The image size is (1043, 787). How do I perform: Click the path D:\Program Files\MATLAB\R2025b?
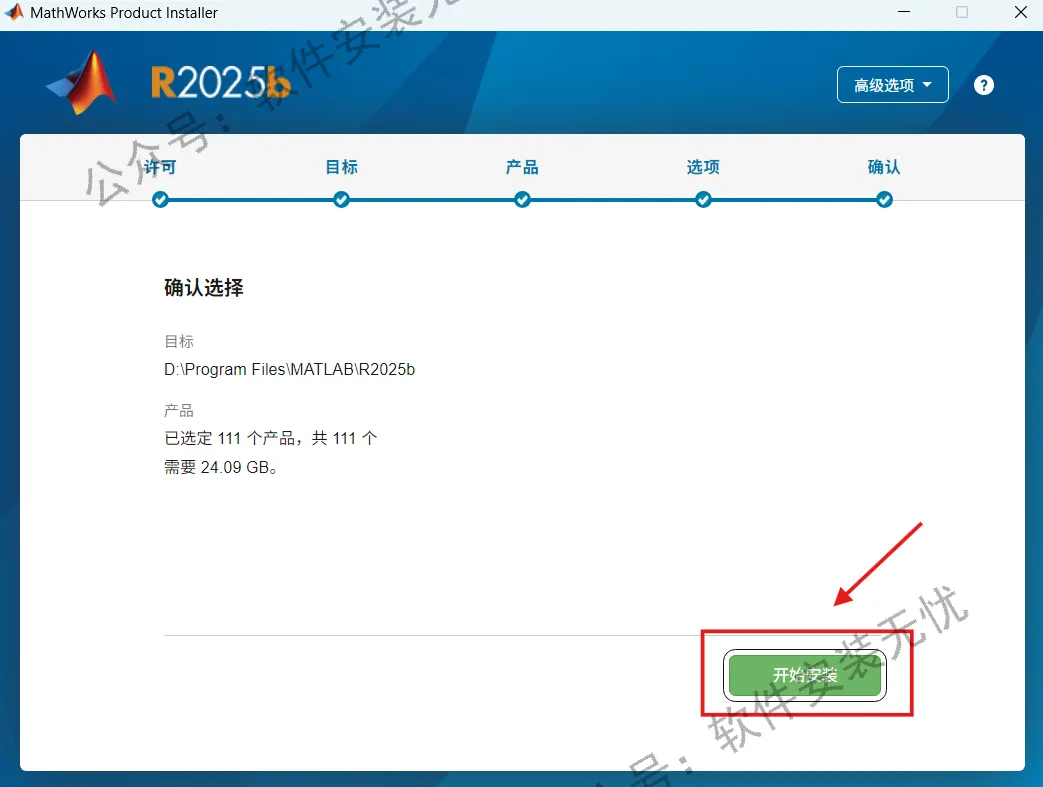click(x=289, y=369)
